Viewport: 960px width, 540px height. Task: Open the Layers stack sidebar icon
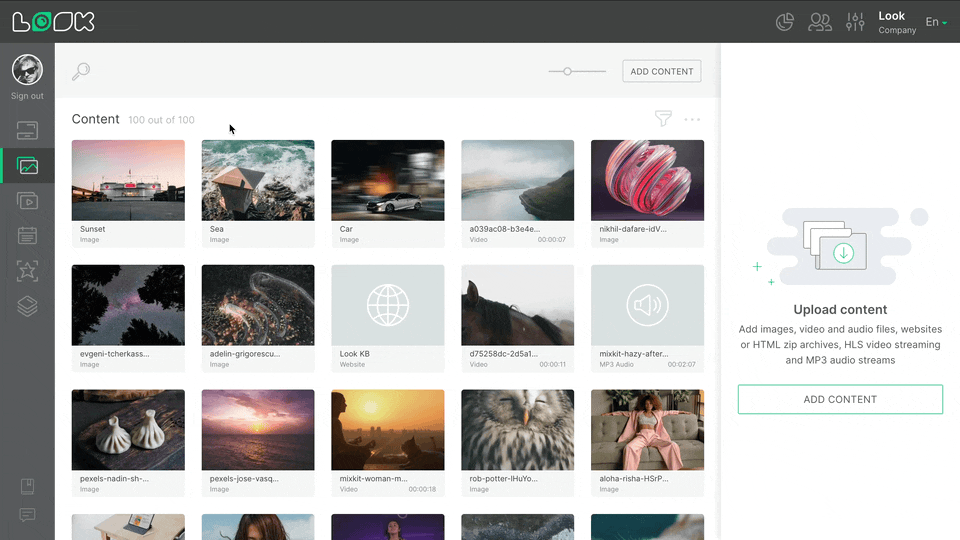[x=27, y=306]
